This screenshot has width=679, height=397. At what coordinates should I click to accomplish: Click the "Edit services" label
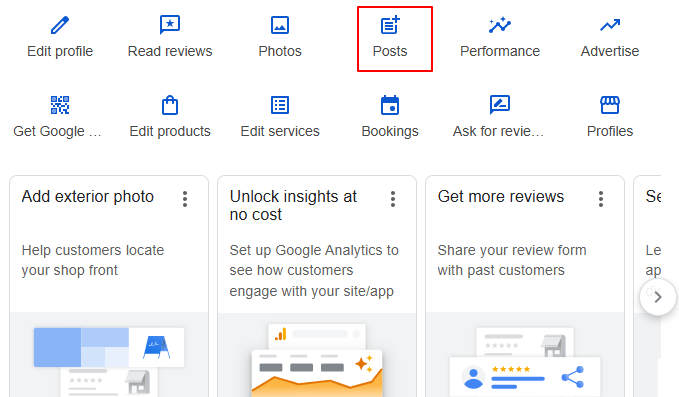tap(280, 131)
